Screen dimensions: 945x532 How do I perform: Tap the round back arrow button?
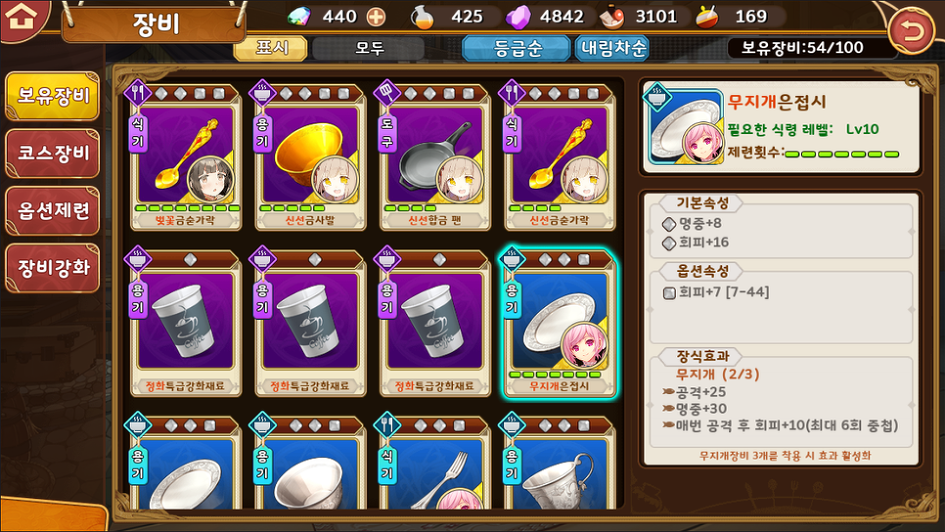(x=911, y=31)
